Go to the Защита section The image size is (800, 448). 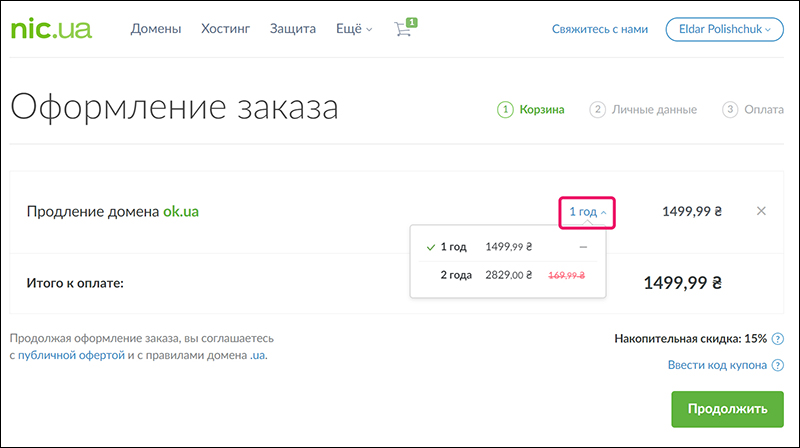click(293, 29)
